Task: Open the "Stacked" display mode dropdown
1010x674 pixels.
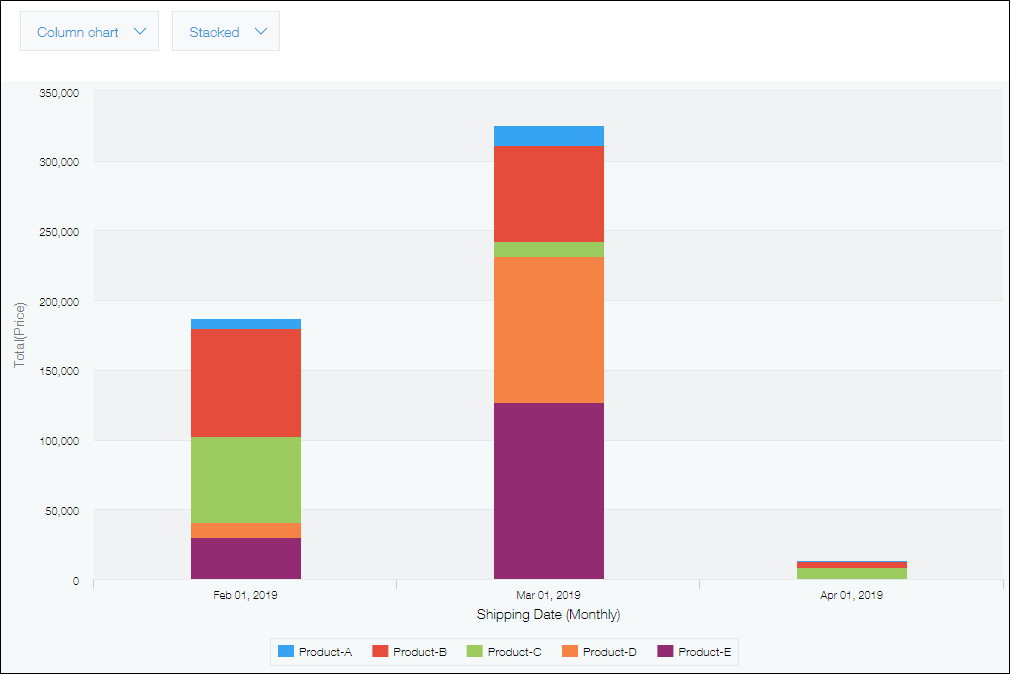Action: (225, 31)
